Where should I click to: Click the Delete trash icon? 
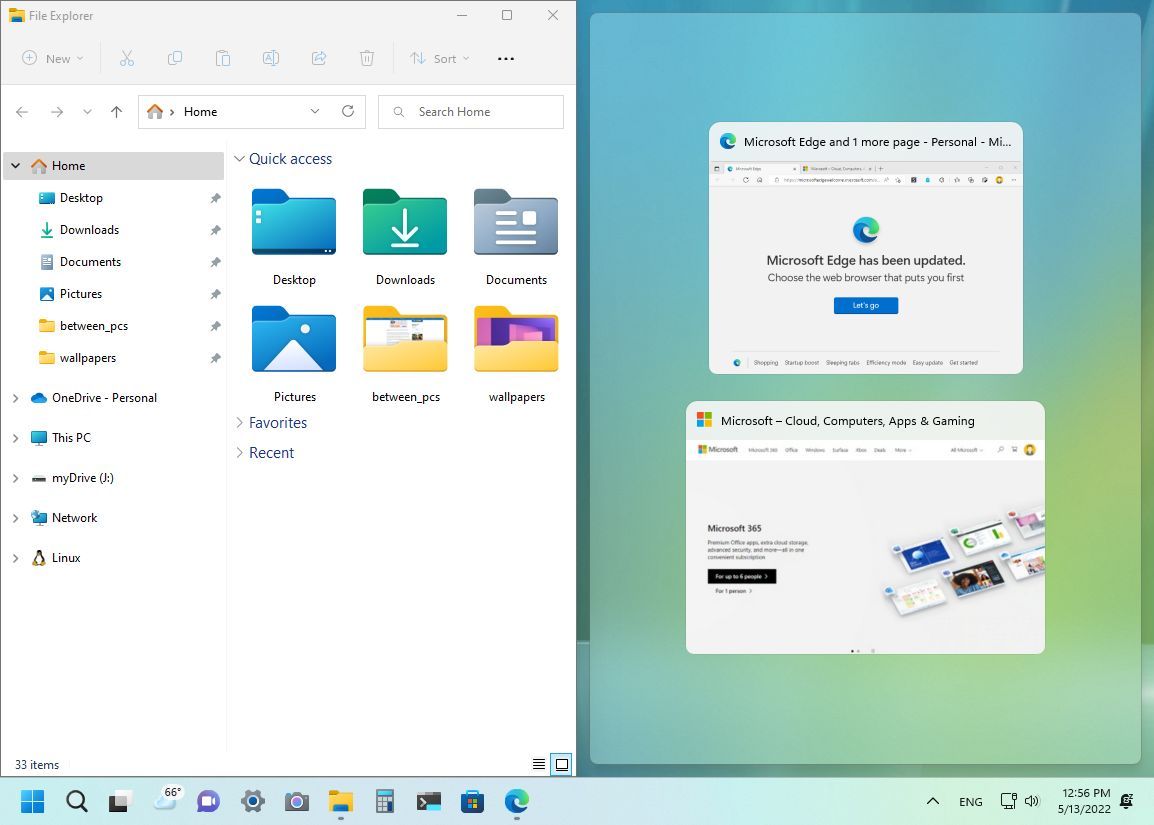click(x=367, y=58)
